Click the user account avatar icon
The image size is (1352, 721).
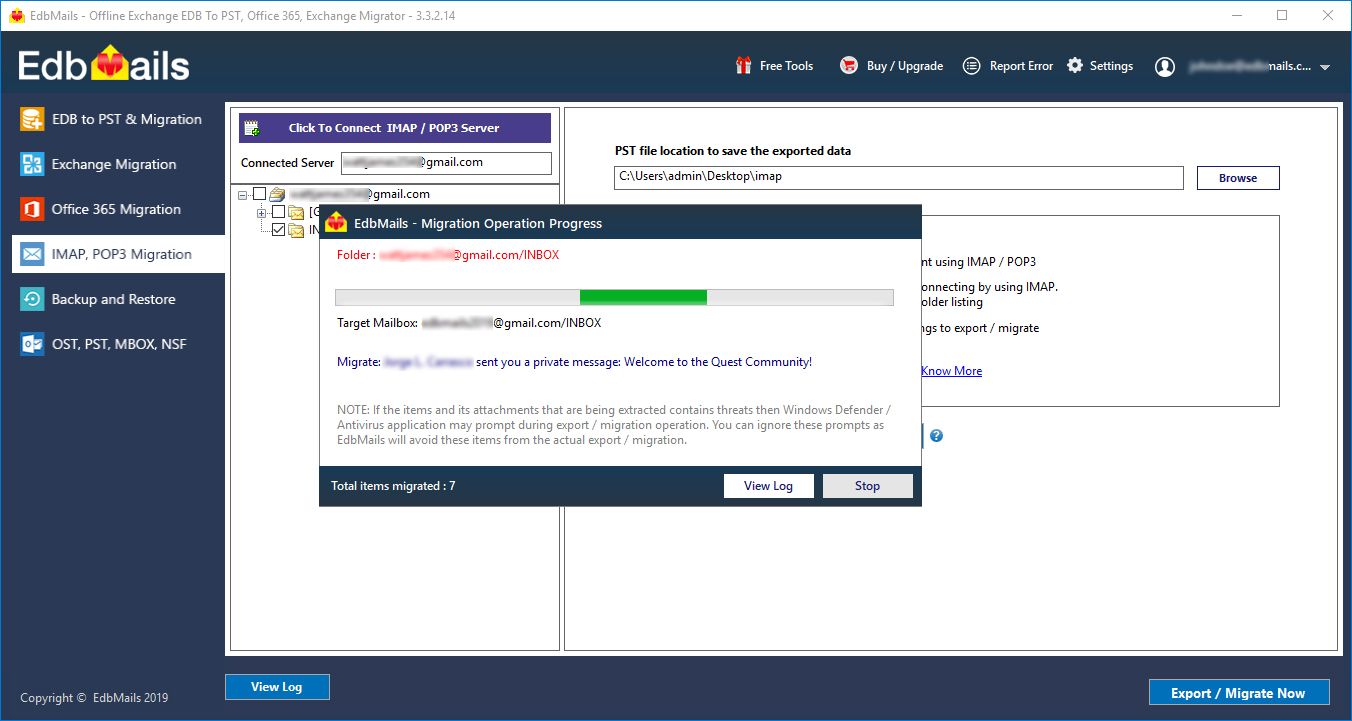(1165, 67)
